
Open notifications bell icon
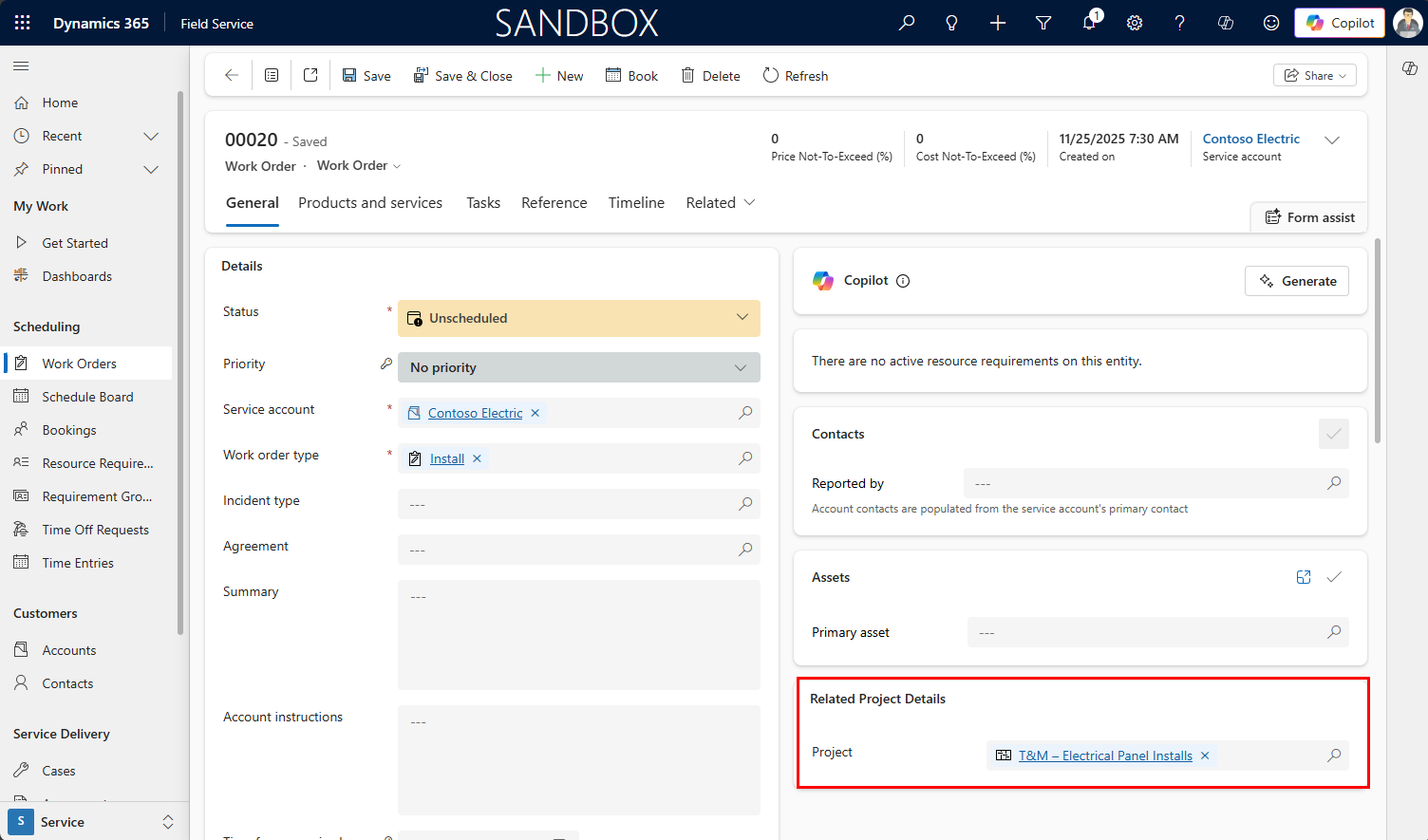point(1089,23)
